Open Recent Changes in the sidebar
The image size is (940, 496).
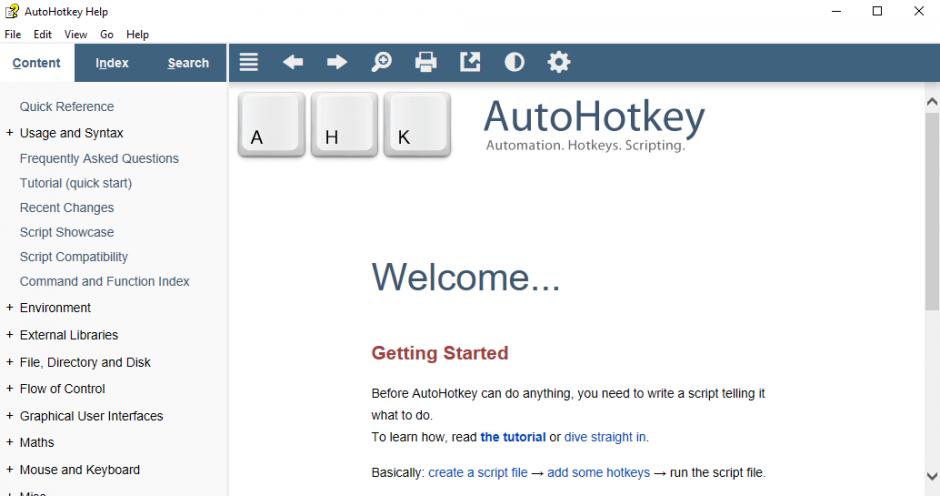67,208
